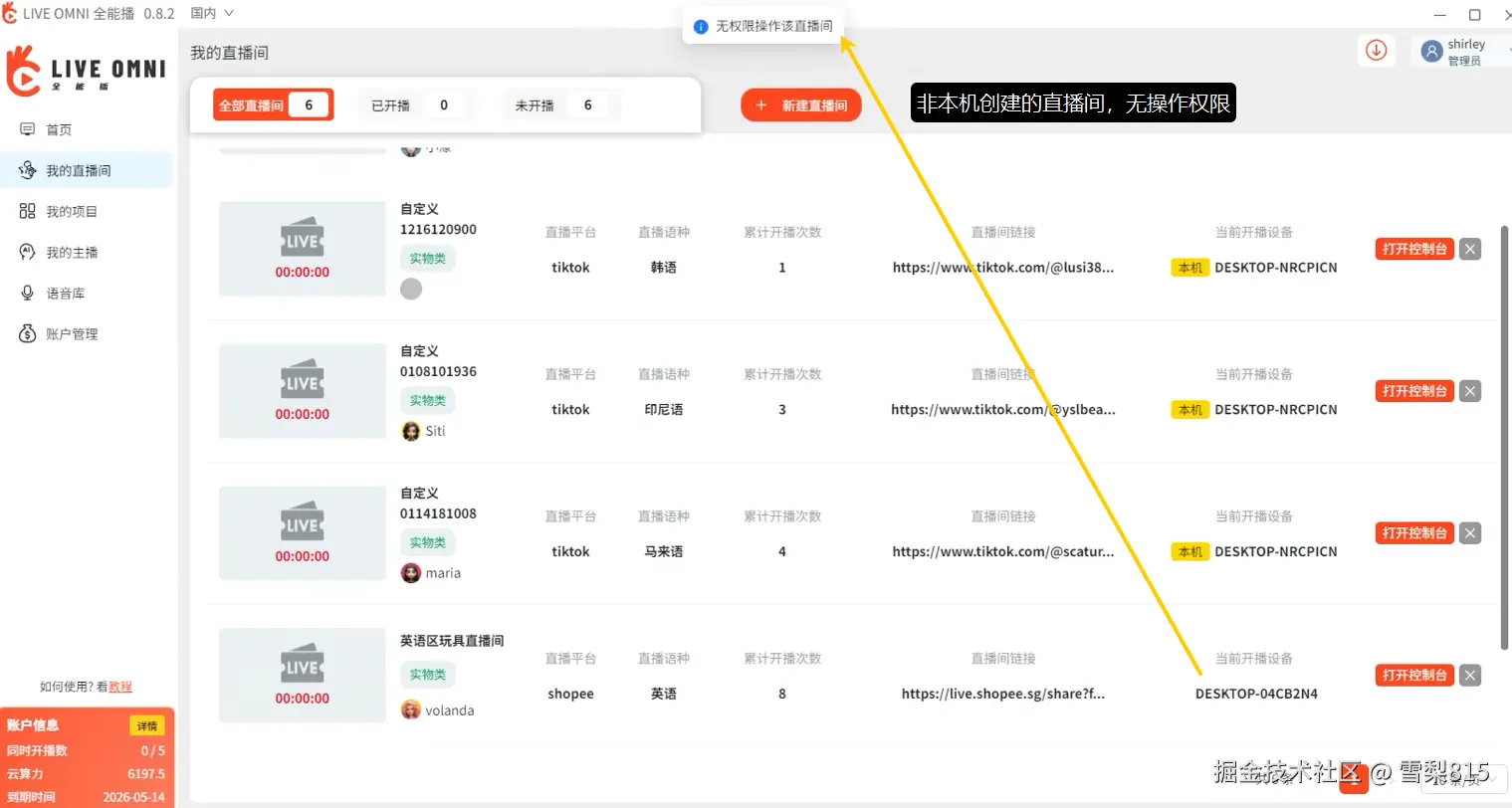Click the 实物类 tag in 英语区玩具直播间

coord(428,675)
